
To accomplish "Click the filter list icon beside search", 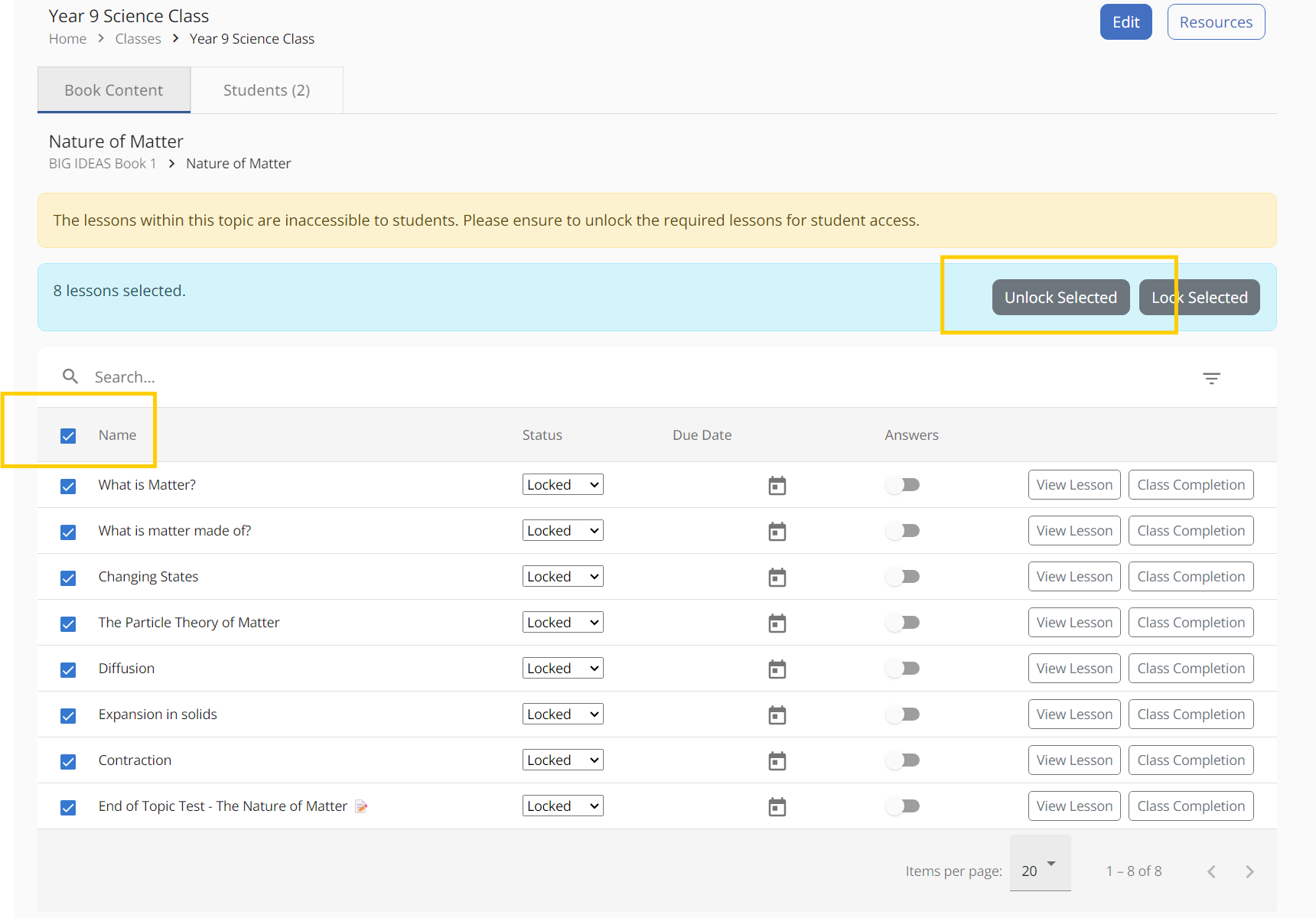I will click(x=1211, y=378).
